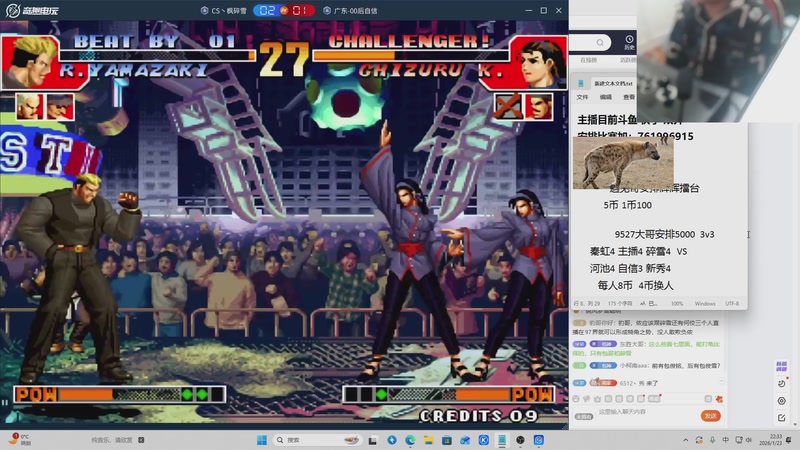Screen dimensions: 800x450
Task: Click the purple grid icon in the right sidebar
Action: point(781,366)
